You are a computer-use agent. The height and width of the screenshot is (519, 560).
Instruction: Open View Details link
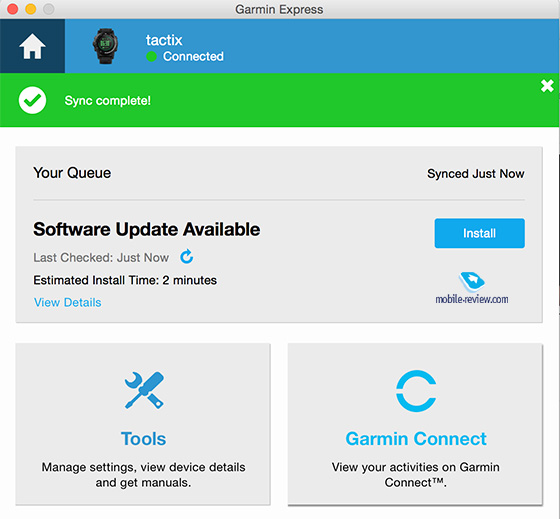(x=68, y=303)
